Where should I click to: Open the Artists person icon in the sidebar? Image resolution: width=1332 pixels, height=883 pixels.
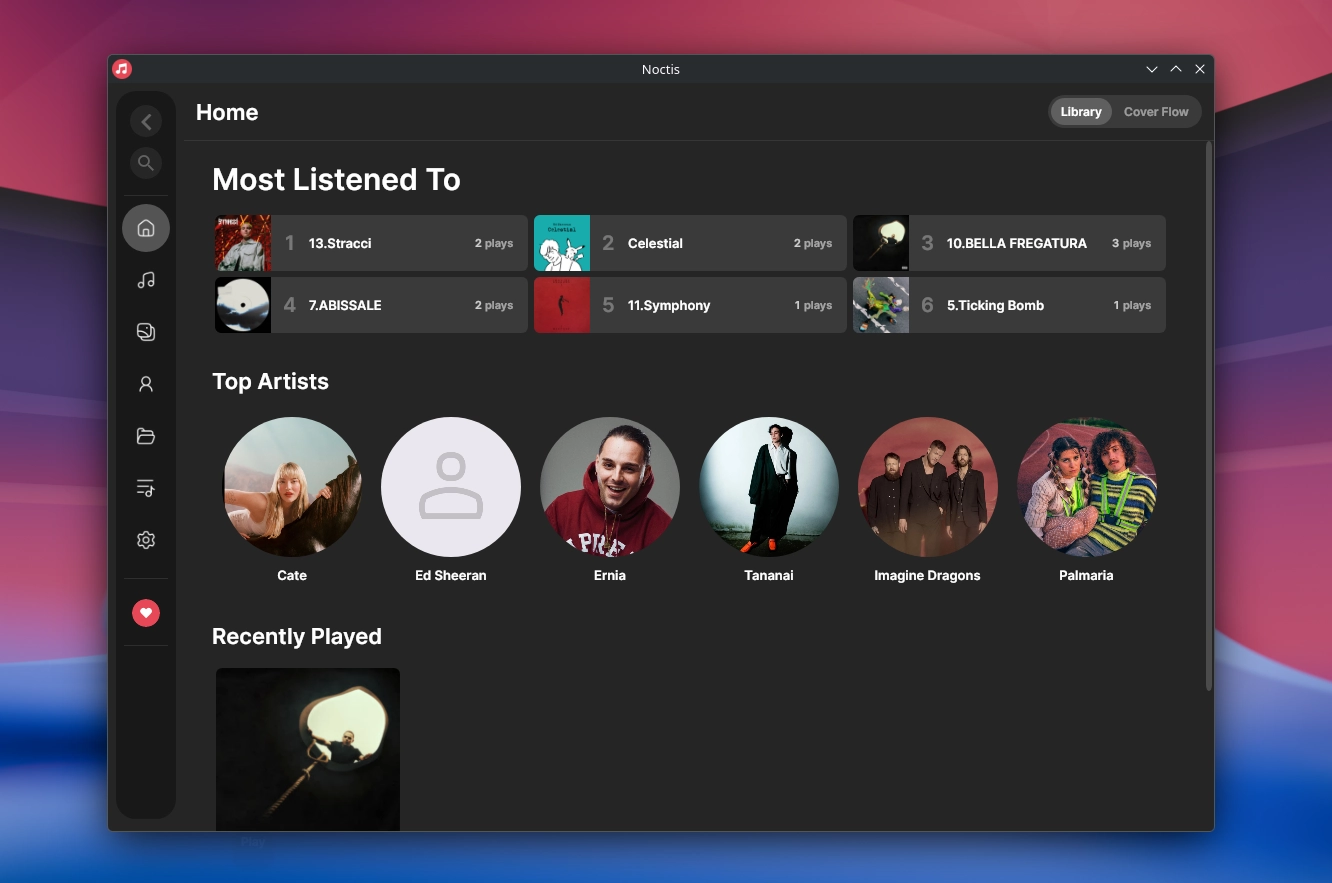146,384
